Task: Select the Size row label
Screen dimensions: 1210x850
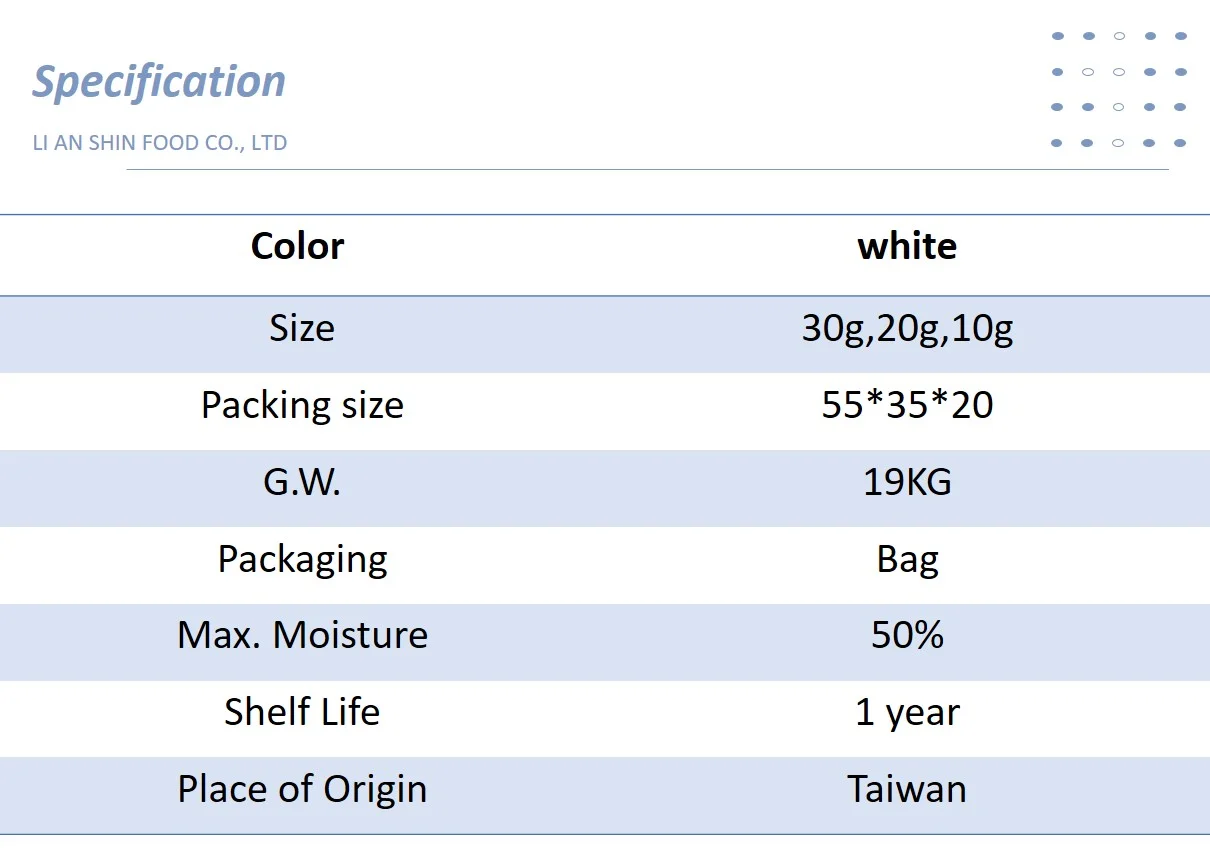Action: [302, 328]
